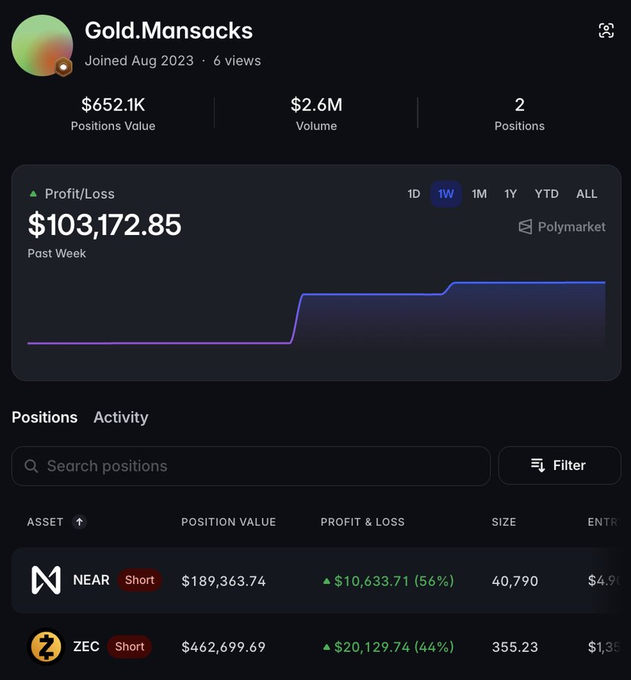Image resolution: width=631 pixels, height=680 pixels.
Task: Click the $2.6M Volume stat
Action: pyautogui.click(x=316, y=113)
